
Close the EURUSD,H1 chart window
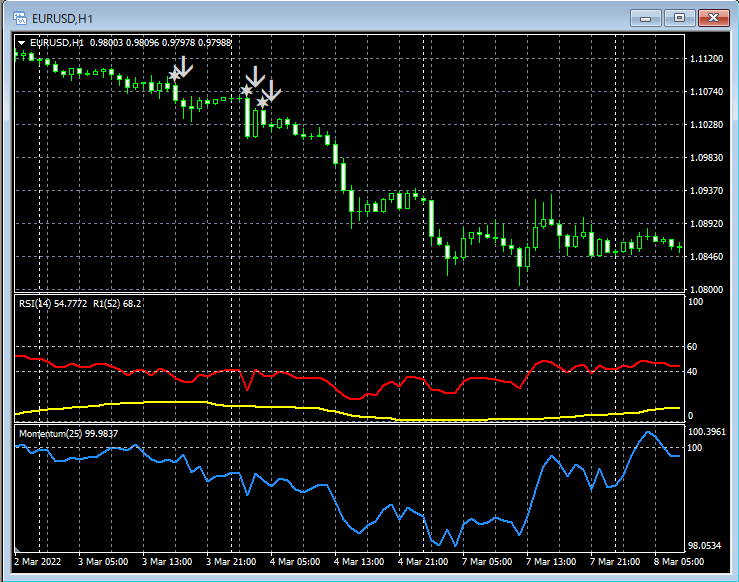pos(714,18)
